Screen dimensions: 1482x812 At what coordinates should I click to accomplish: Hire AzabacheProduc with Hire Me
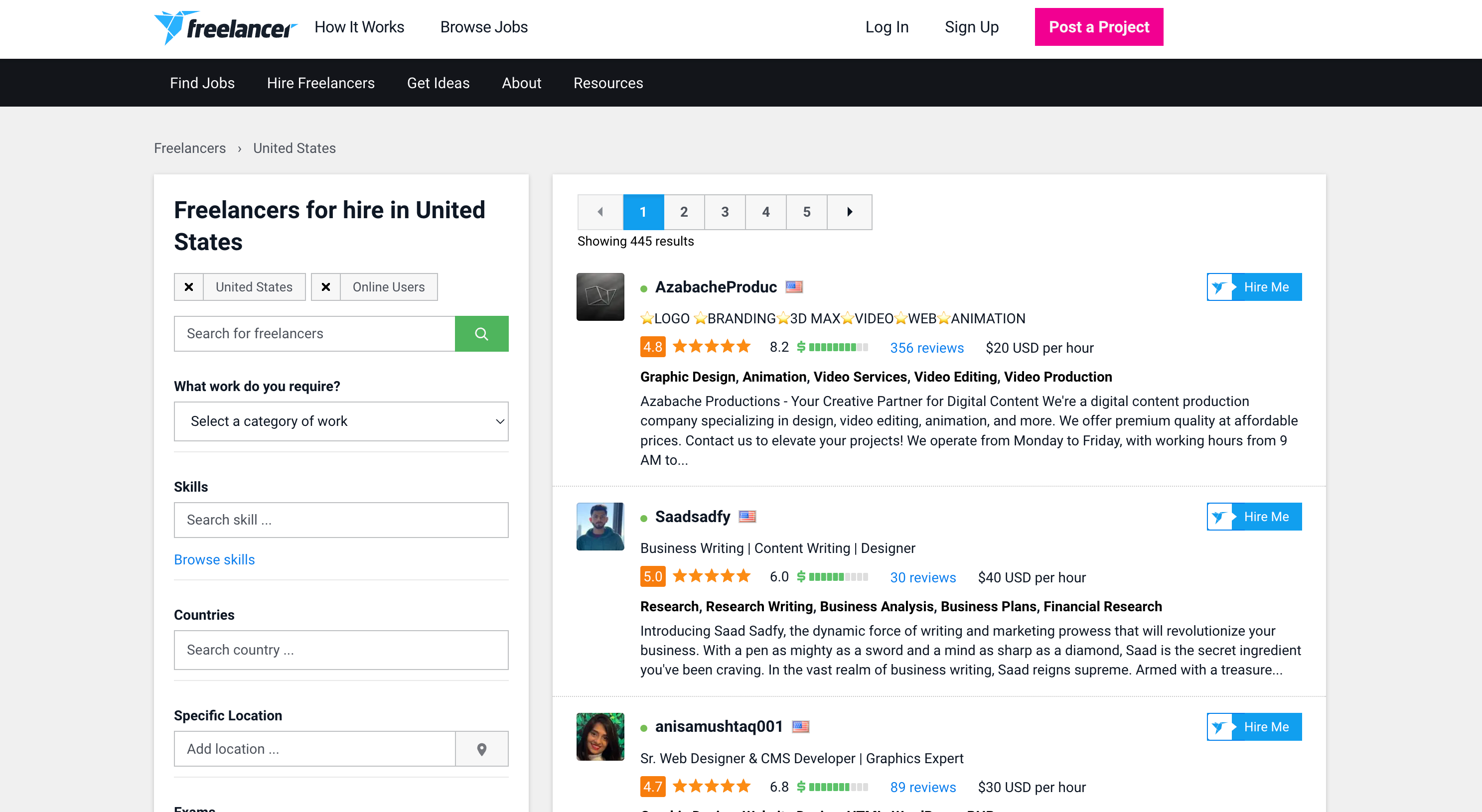[x=1254, y=287]
